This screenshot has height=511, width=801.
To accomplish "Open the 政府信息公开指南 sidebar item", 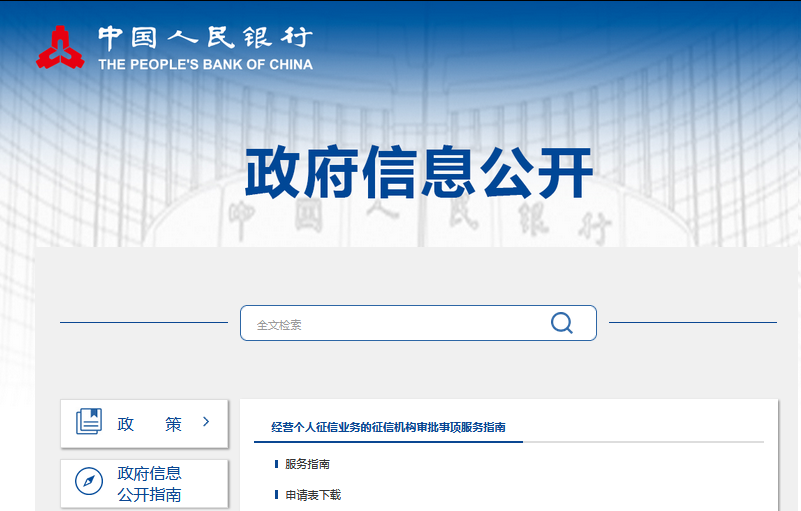I will pyautogui.click(x=149, y=484).
